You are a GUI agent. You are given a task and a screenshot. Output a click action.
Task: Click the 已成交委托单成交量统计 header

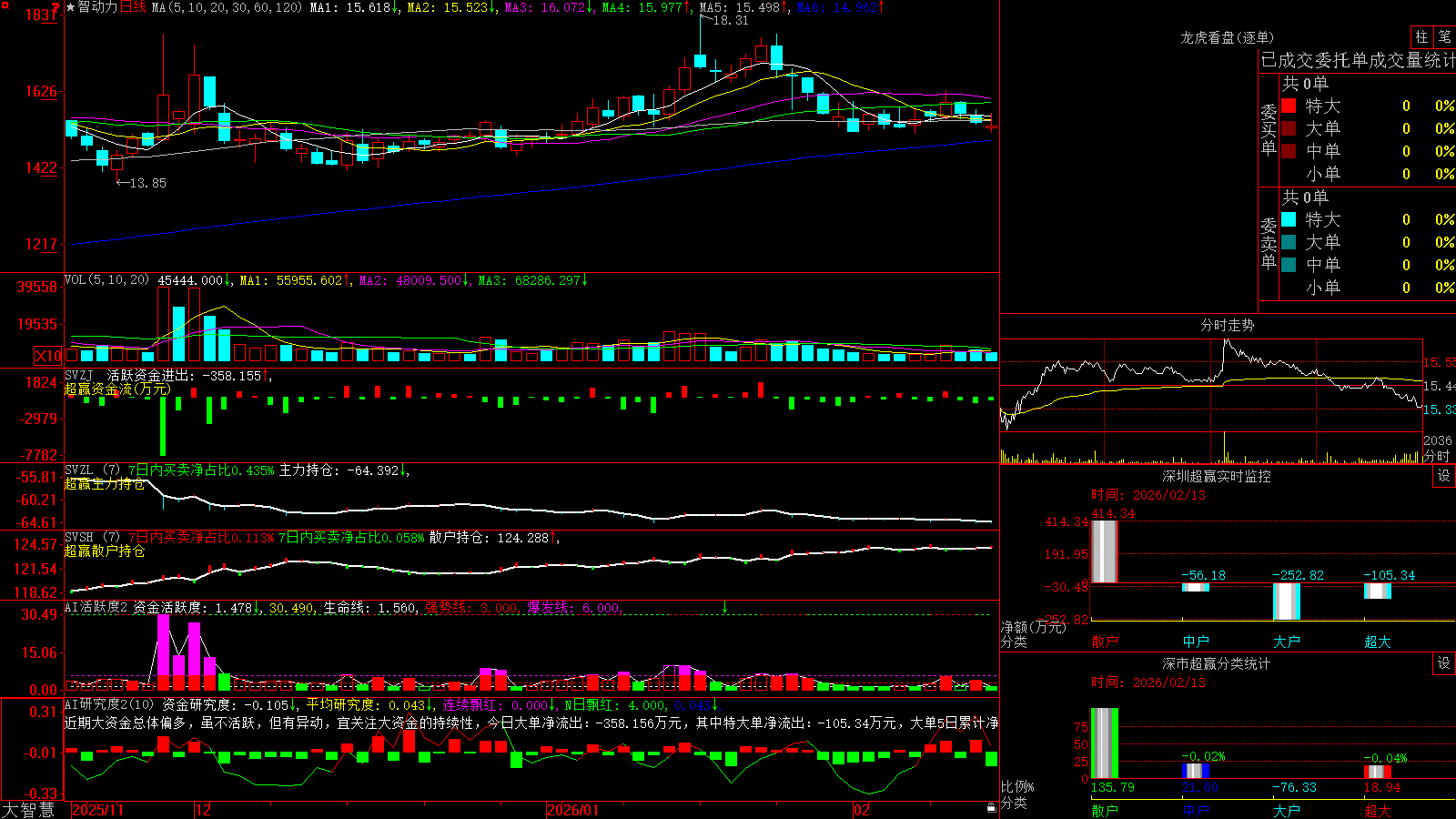[1358, 60]
